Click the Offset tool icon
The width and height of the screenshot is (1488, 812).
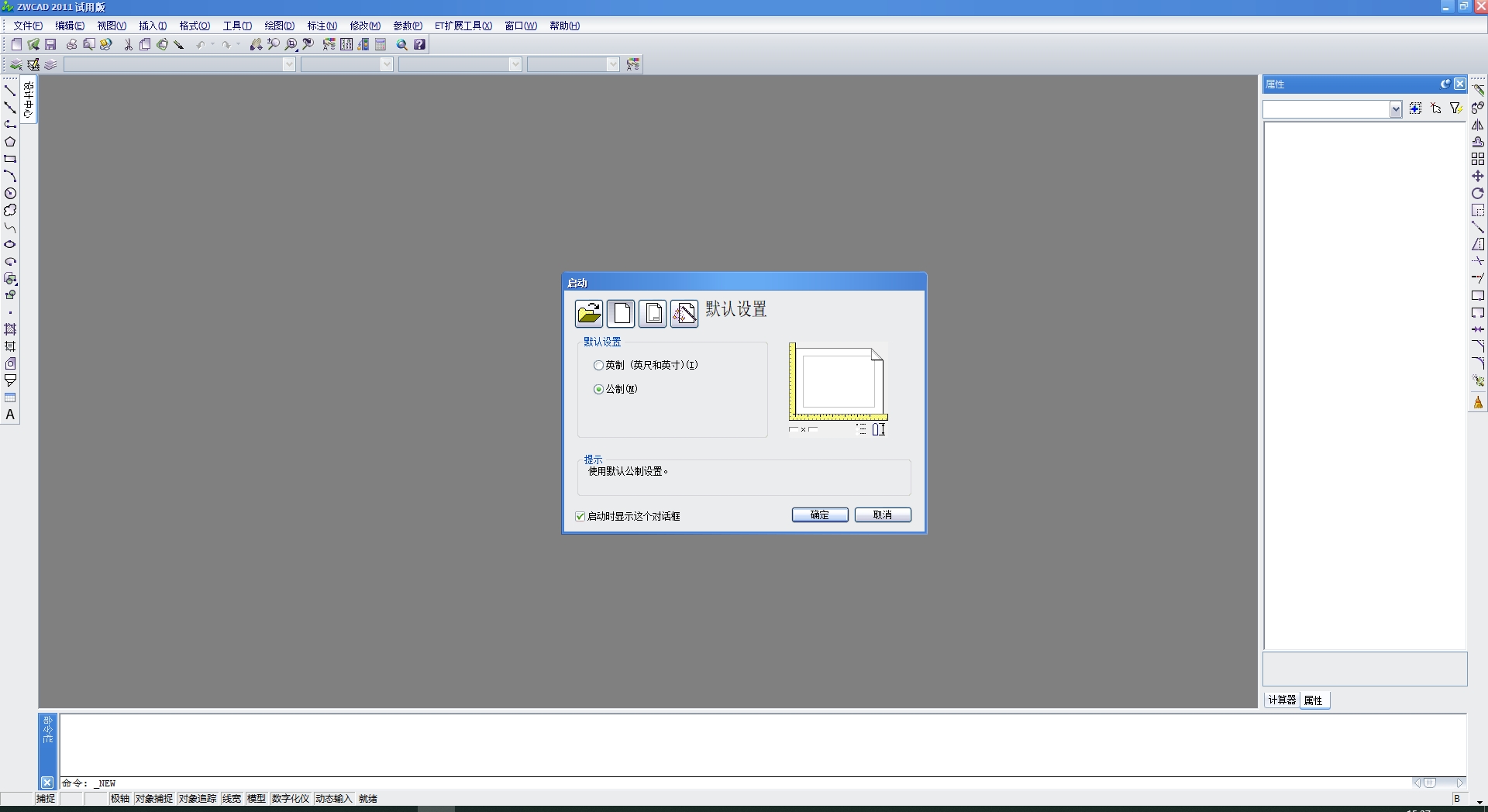1478,142
